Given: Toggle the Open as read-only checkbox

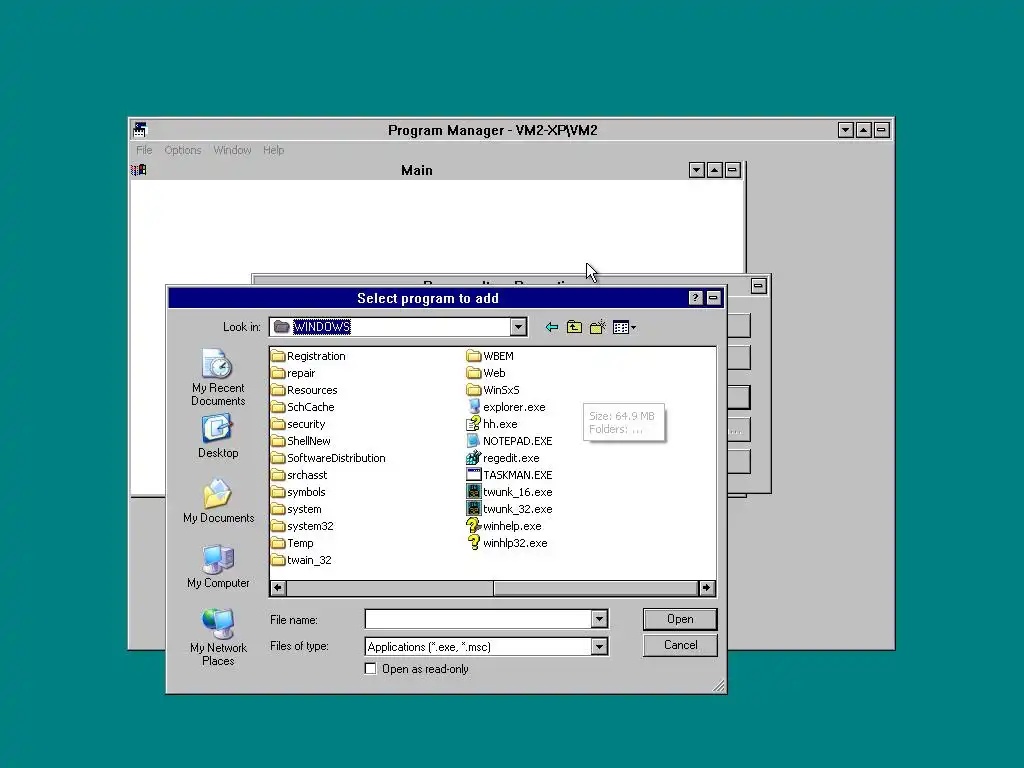Looking at the screenshot, I should point(370,669).
